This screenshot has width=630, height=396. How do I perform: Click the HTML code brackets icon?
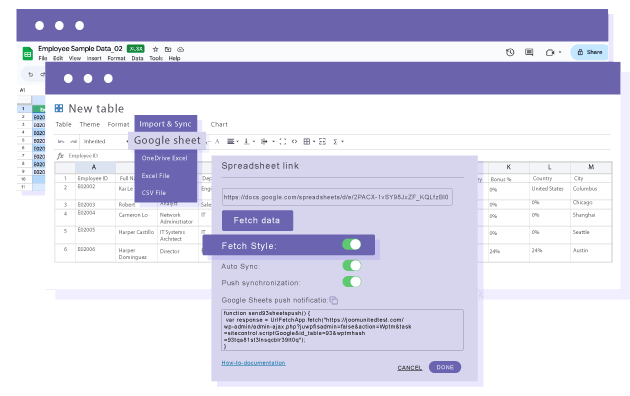(295, 141)
